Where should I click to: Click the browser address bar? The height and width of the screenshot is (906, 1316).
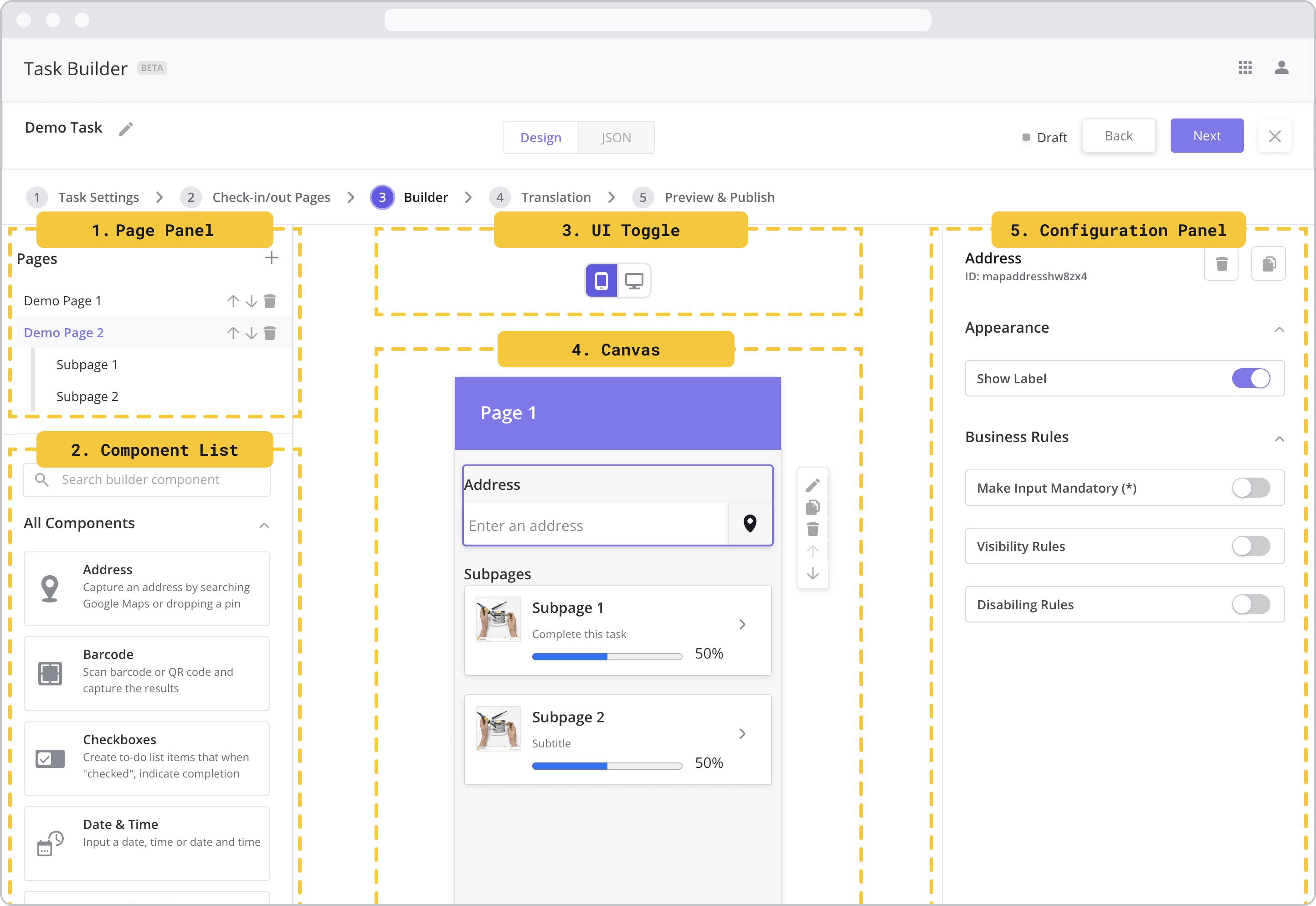(658, 20)
